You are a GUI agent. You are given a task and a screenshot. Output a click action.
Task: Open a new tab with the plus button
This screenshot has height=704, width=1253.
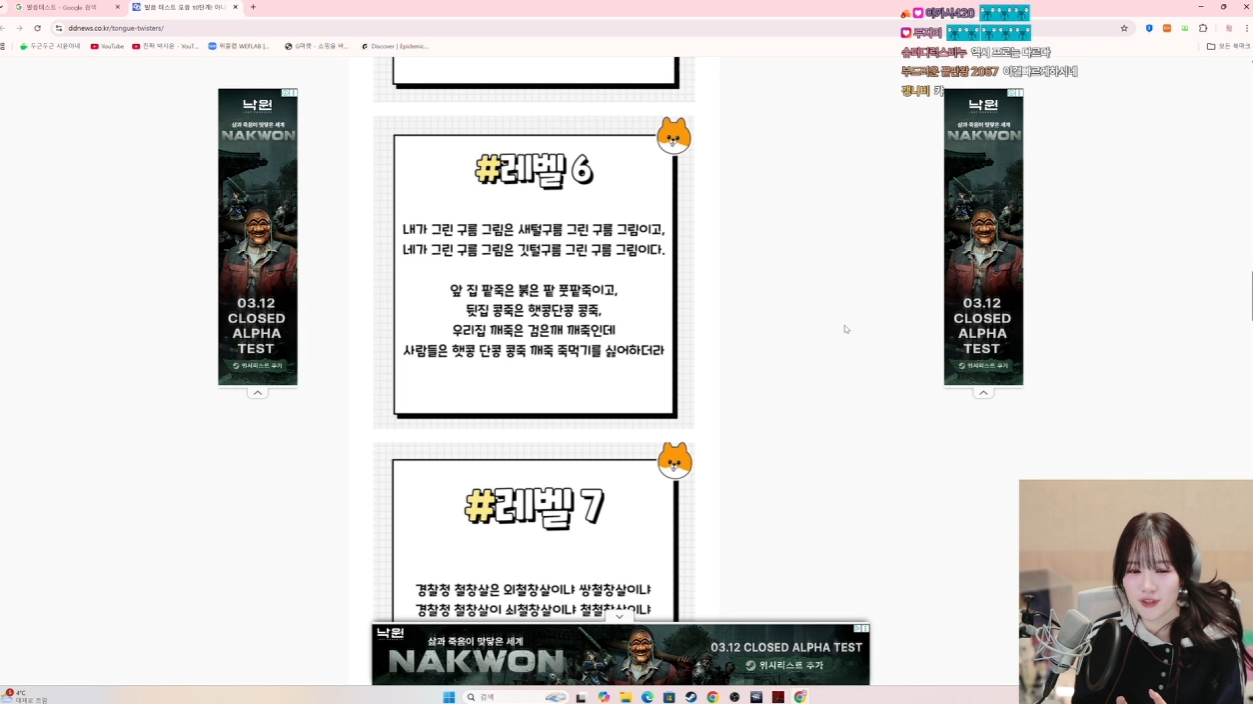click(253, 7)
